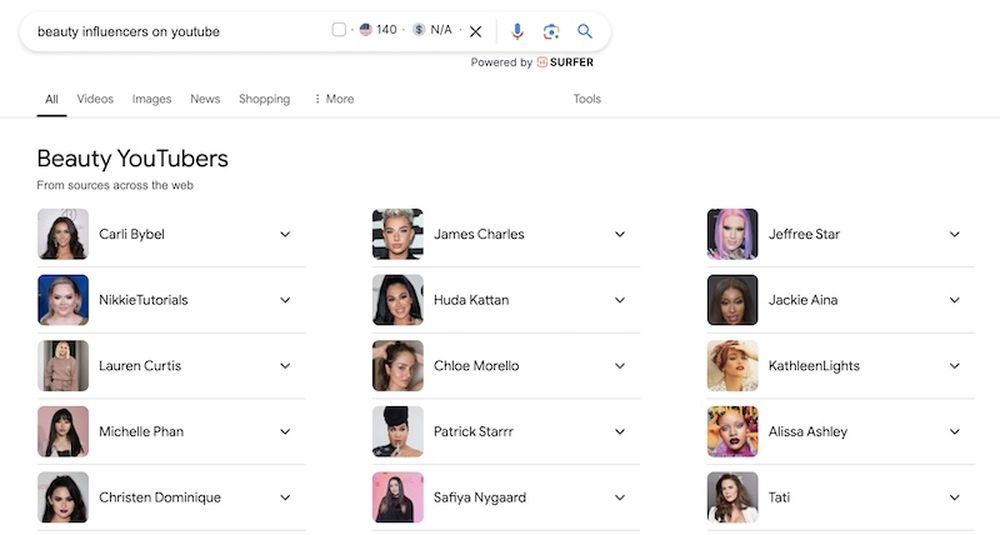The height and width of the screenshot is (535, 1000).
Task: Expand the Lauren Curtis entry
Action: pyautogui.click(x=285, y=365)
